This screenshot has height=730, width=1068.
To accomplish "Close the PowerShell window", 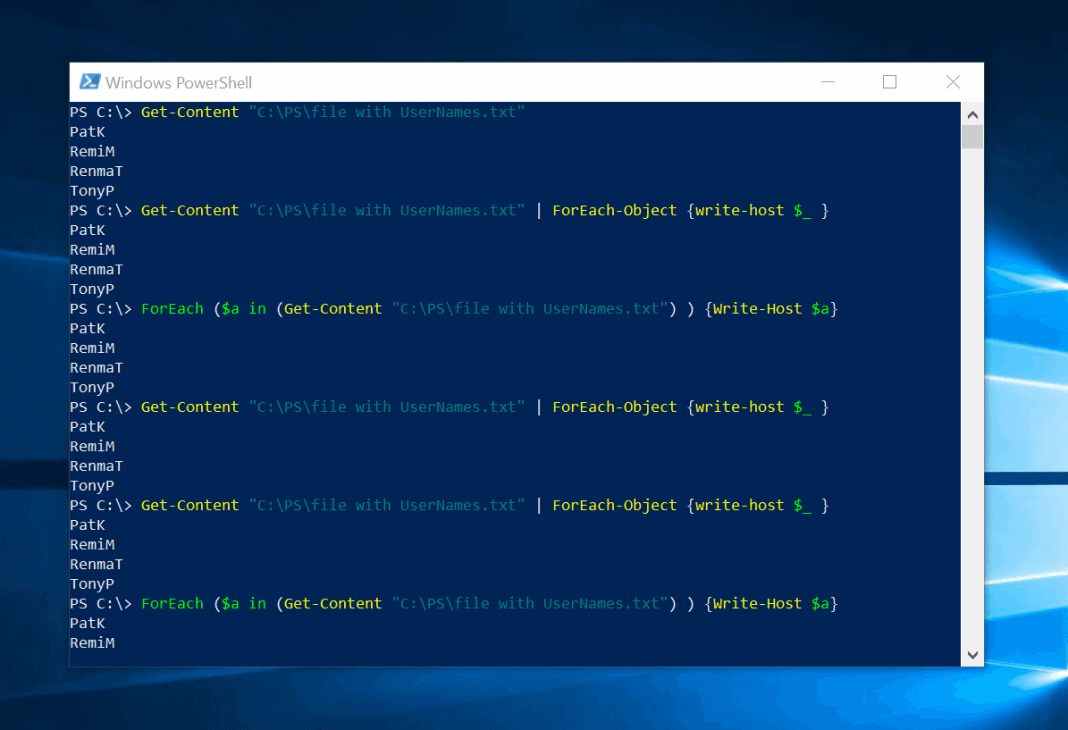I will tap(952, 82).
